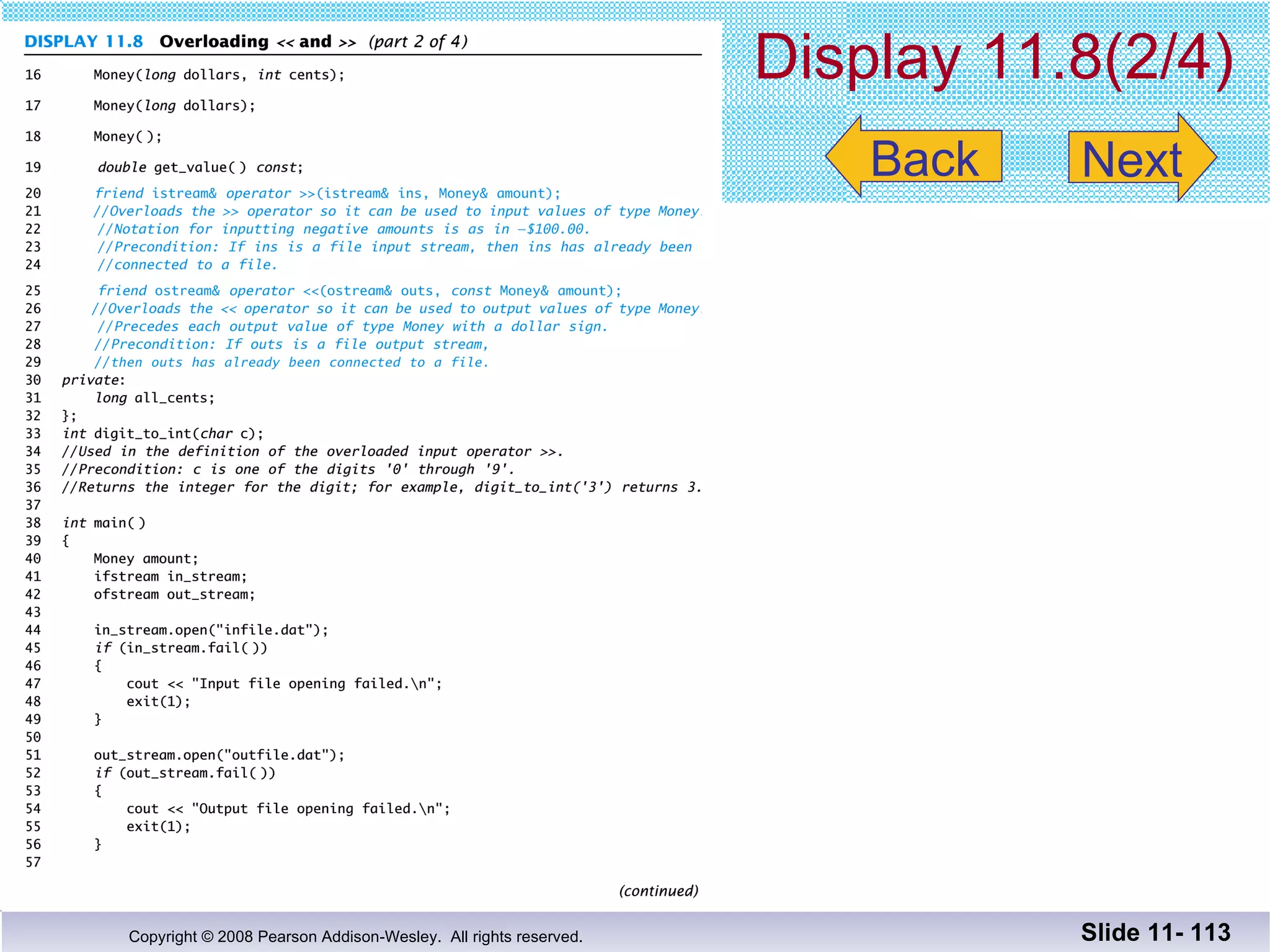The height and width of the screenshot is (952, 1270).
Task: Click 'int digit_to_int(char c);' declaration
Action: tap(163, 434)
